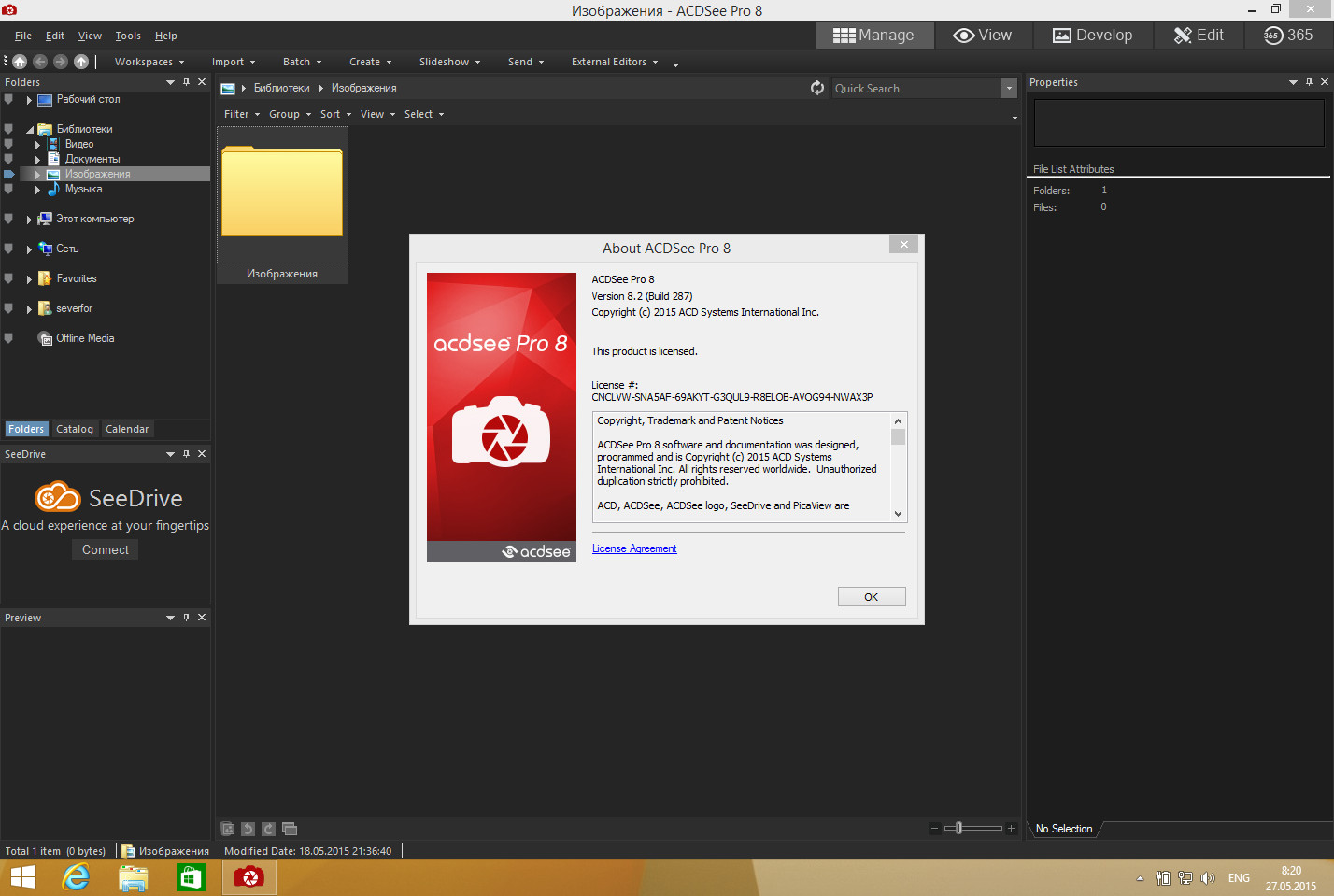Switch to View mode
The width and height of the screenshot is (1334, 896).
(983, 36)
